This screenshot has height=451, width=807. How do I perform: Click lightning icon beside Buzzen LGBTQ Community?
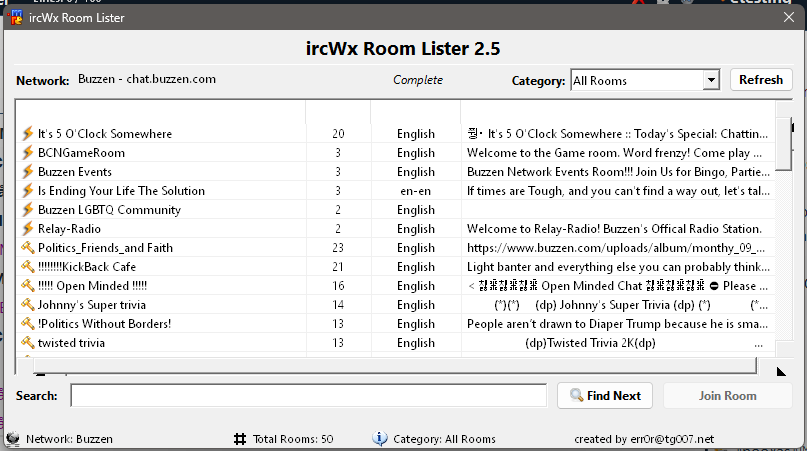[27, 210]
